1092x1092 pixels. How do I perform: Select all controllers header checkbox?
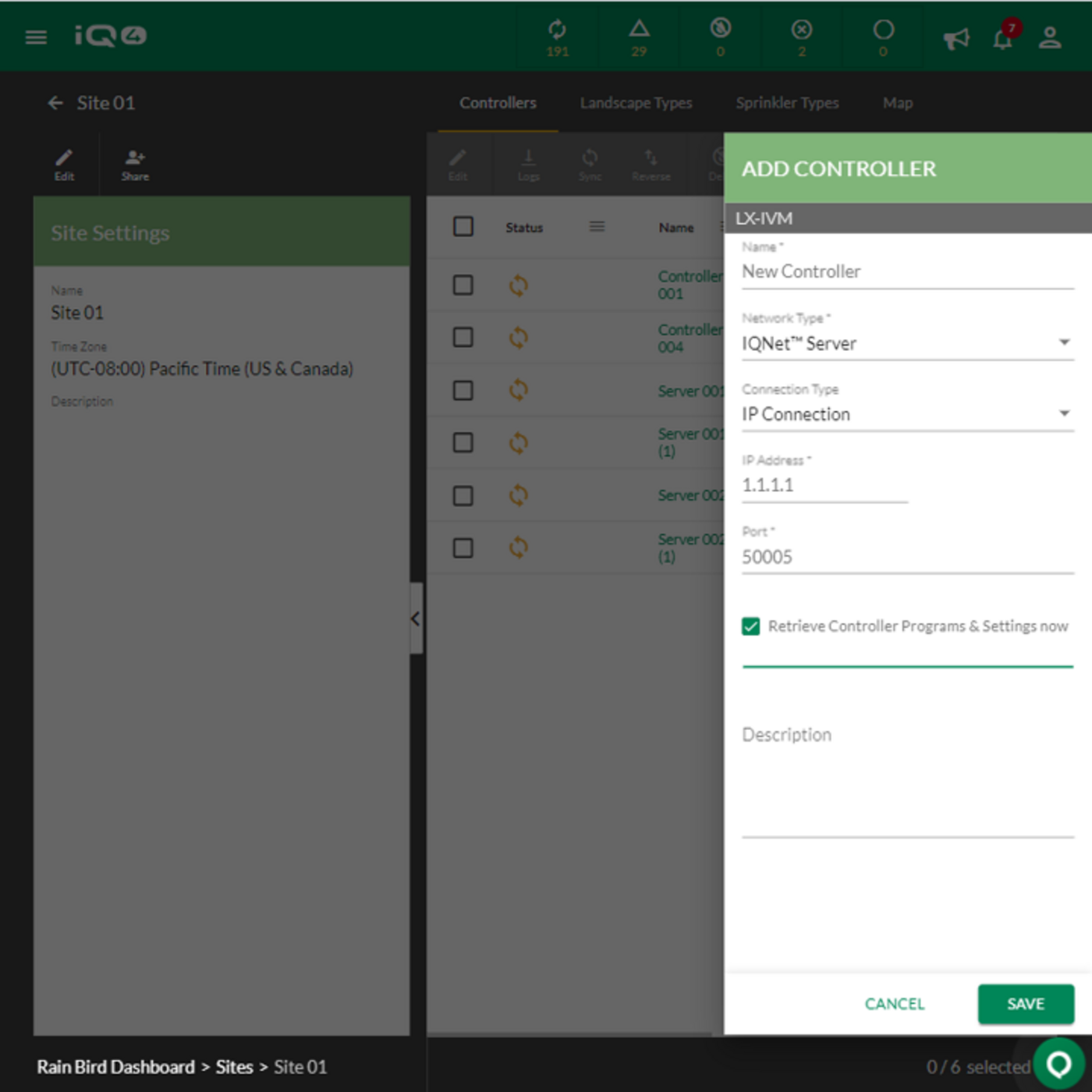click(x=463, y=226)
